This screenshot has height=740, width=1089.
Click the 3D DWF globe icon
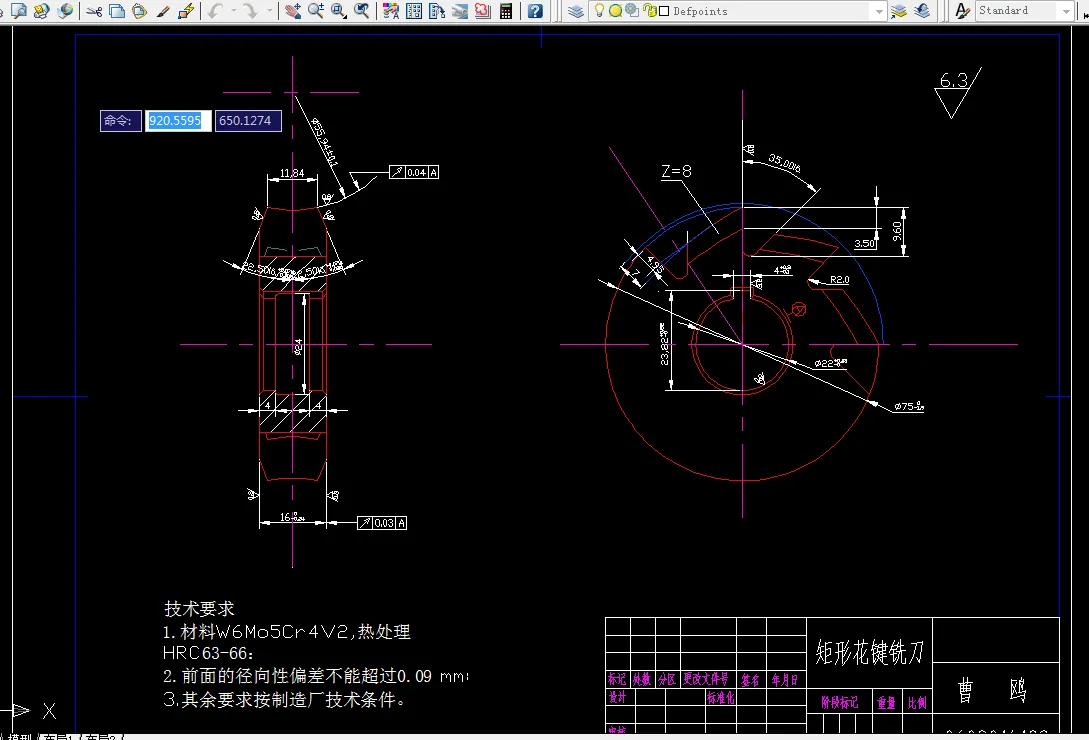65,10
